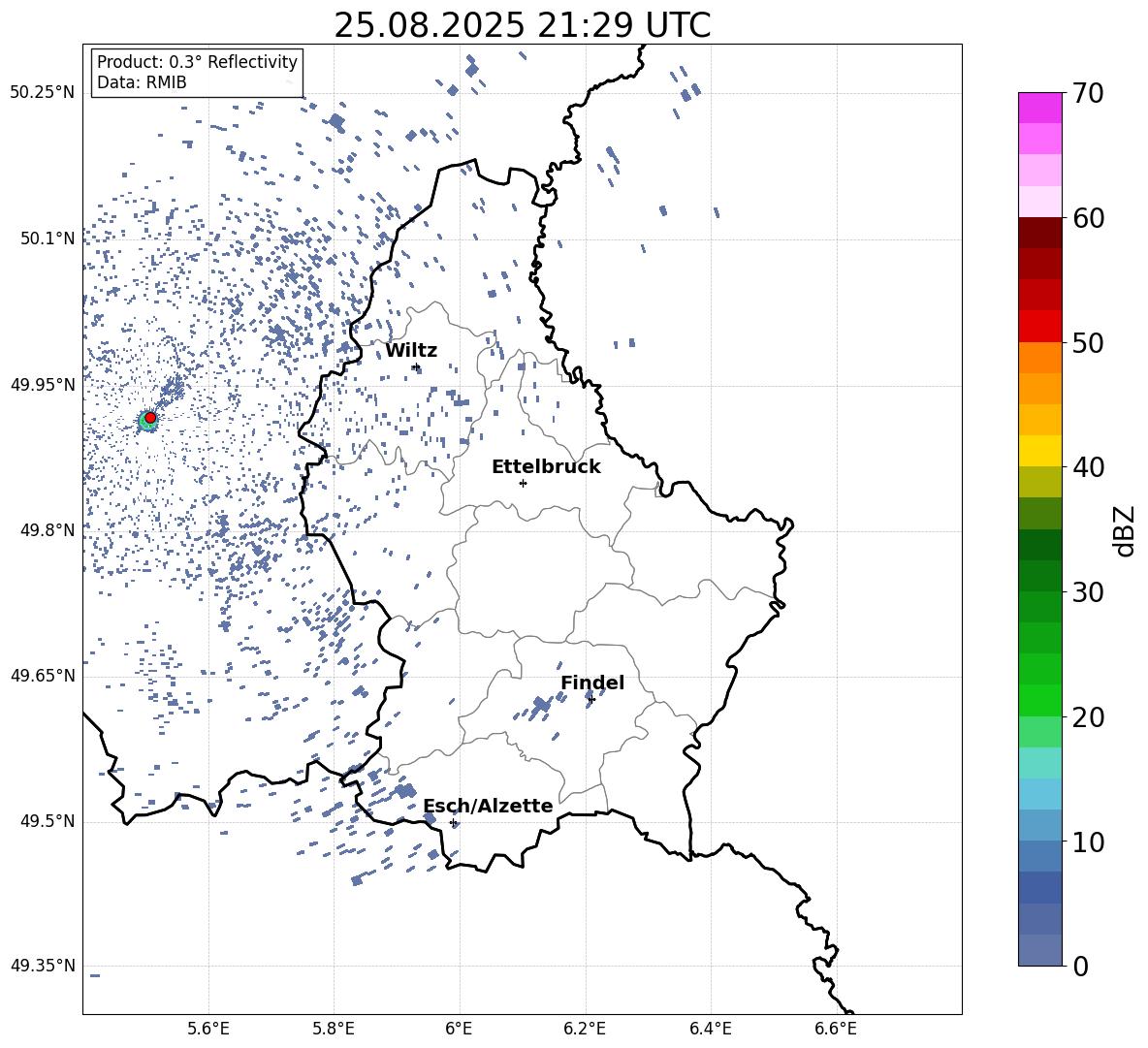Click the longitude label 6°E
1148x1048 pixels.
pyautogui.click(x=459, y=1029)
